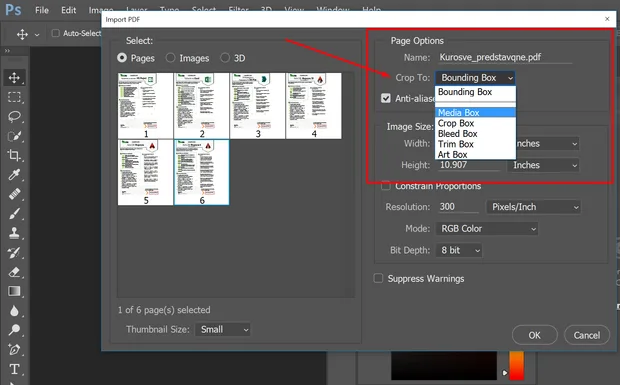
Task: Choose the Clone Stamp tool
Action: coord(14,233)
